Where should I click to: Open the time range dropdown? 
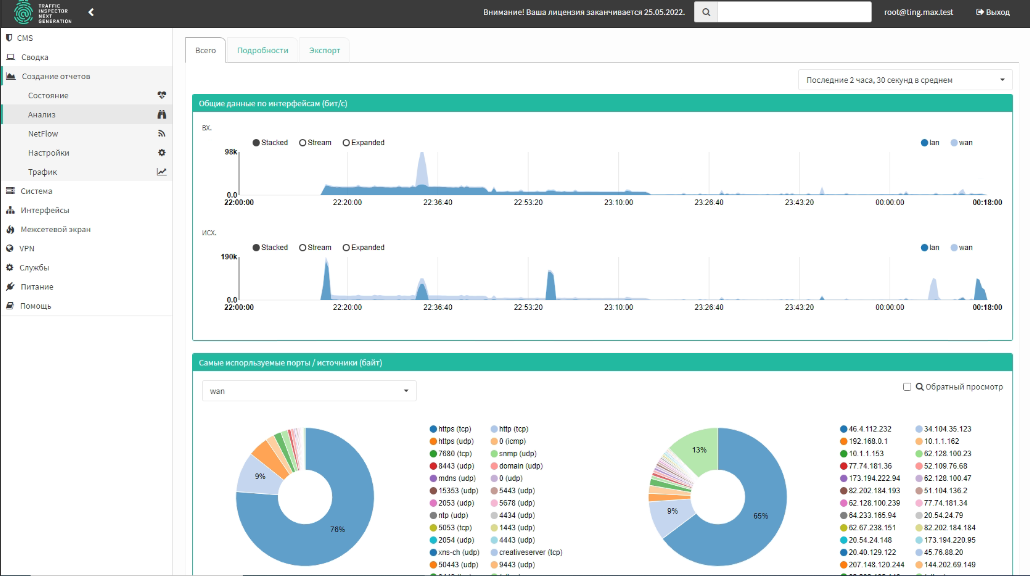coord(905,80)
